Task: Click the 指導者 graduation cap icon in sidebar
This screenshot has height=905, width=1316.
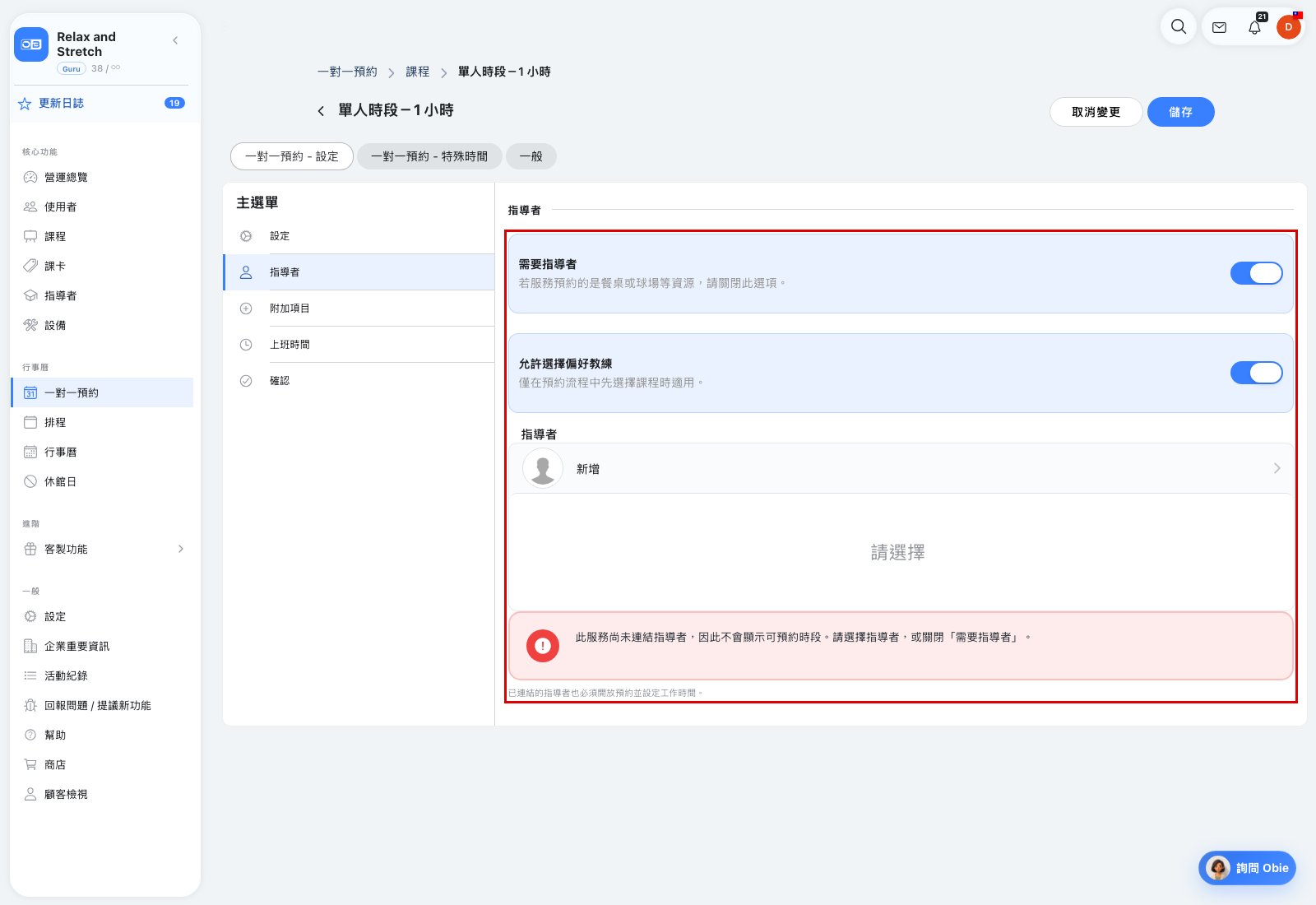Action: (x=30, y=295)
